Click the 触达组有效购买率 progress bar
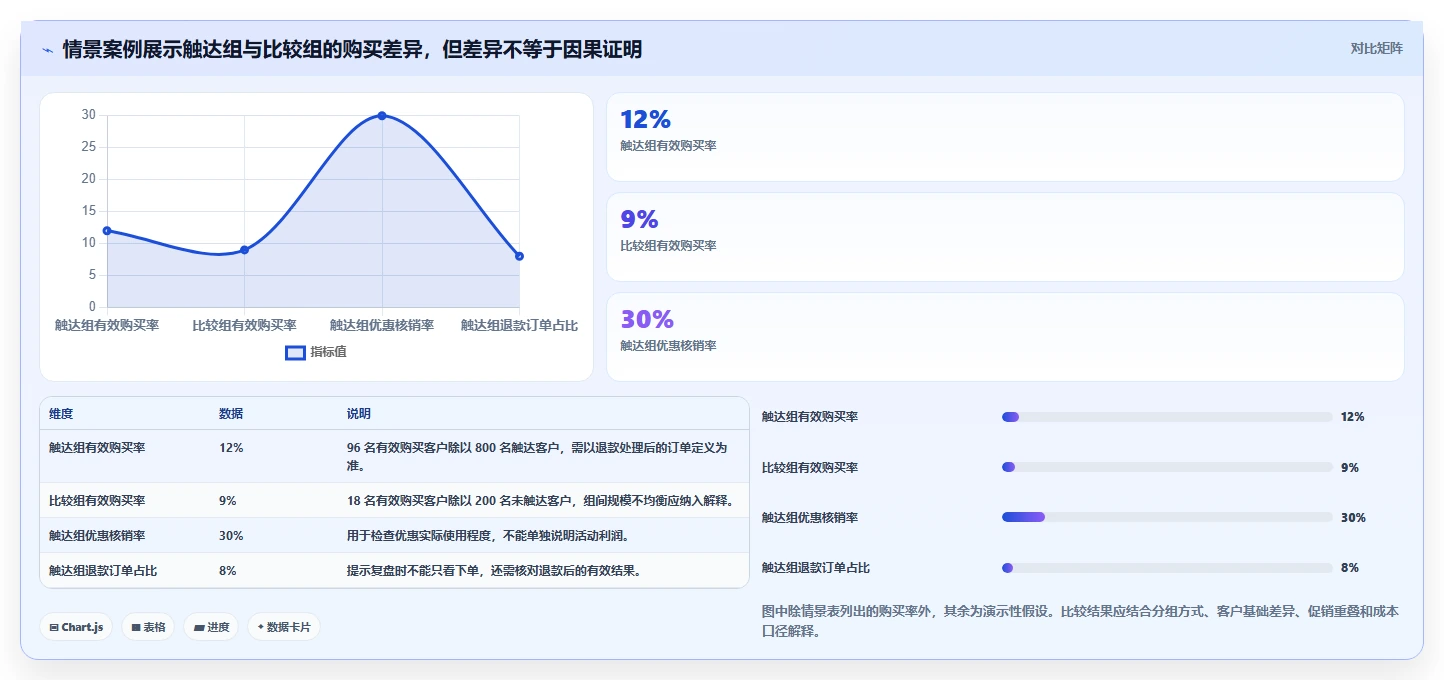This screenshot has width=1444, height=680. (x=1167, y=417)
